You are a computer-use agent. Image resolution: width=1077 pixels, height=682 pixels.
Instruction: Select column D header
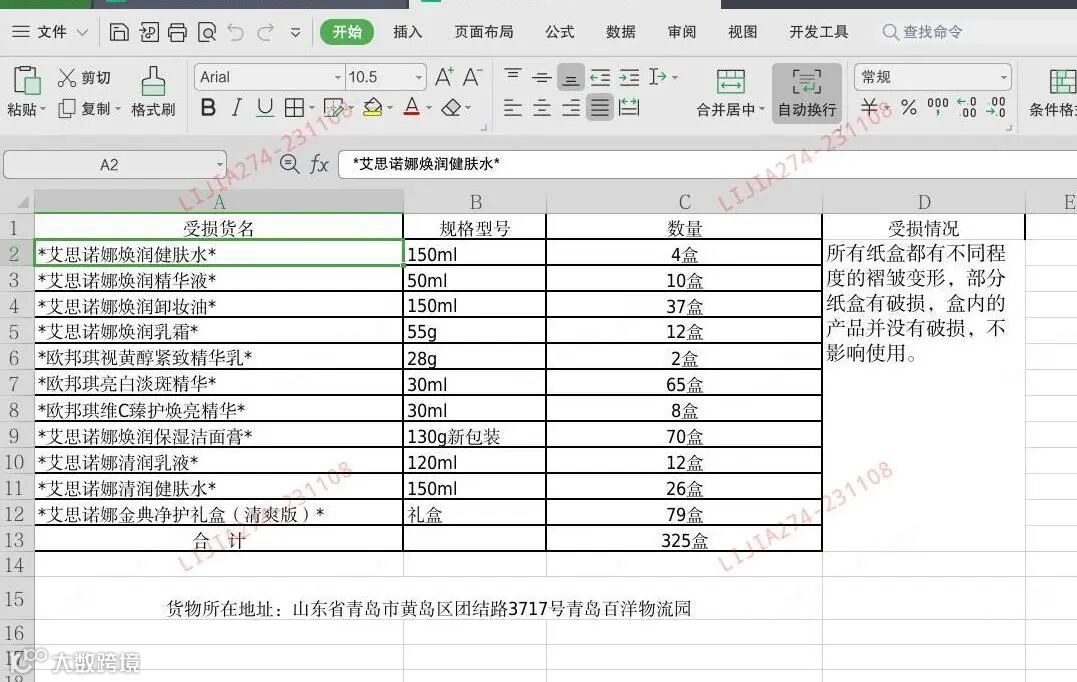pos(924,203)
